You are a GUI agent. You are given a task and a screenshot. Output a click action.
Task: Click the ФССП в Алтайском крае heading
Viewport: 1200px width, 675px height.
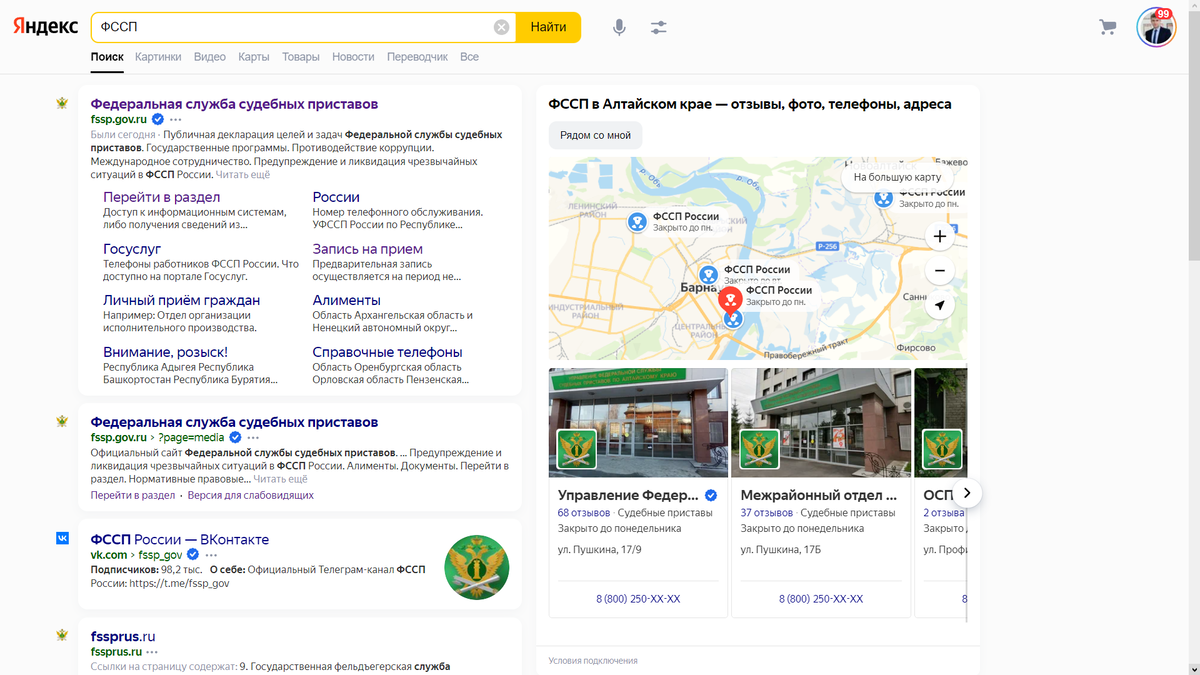tap(750, 104)
